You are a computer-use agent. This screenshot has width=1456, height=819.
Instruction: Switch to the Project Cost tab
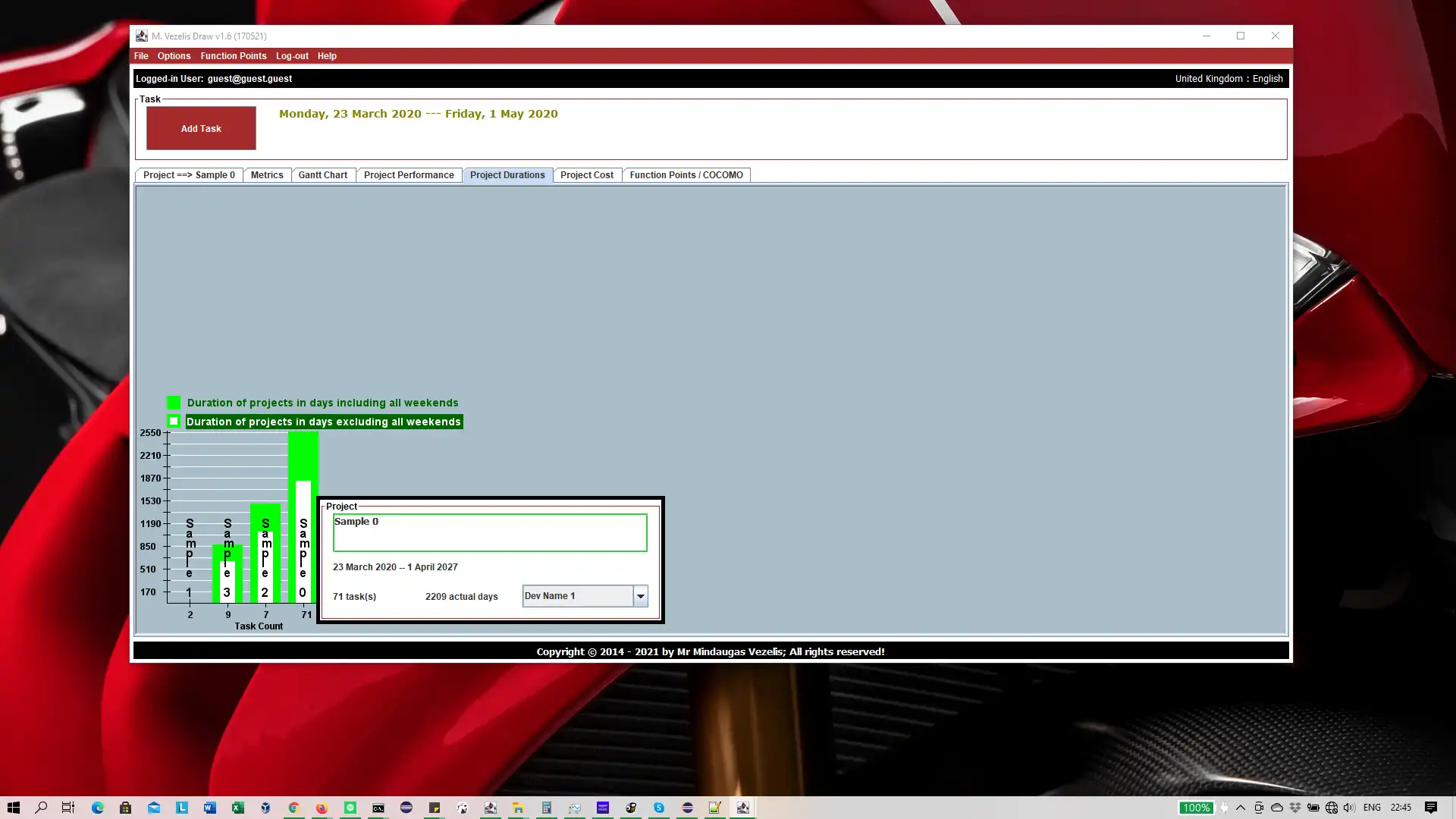pyautogui.click(x=586, y=175)
